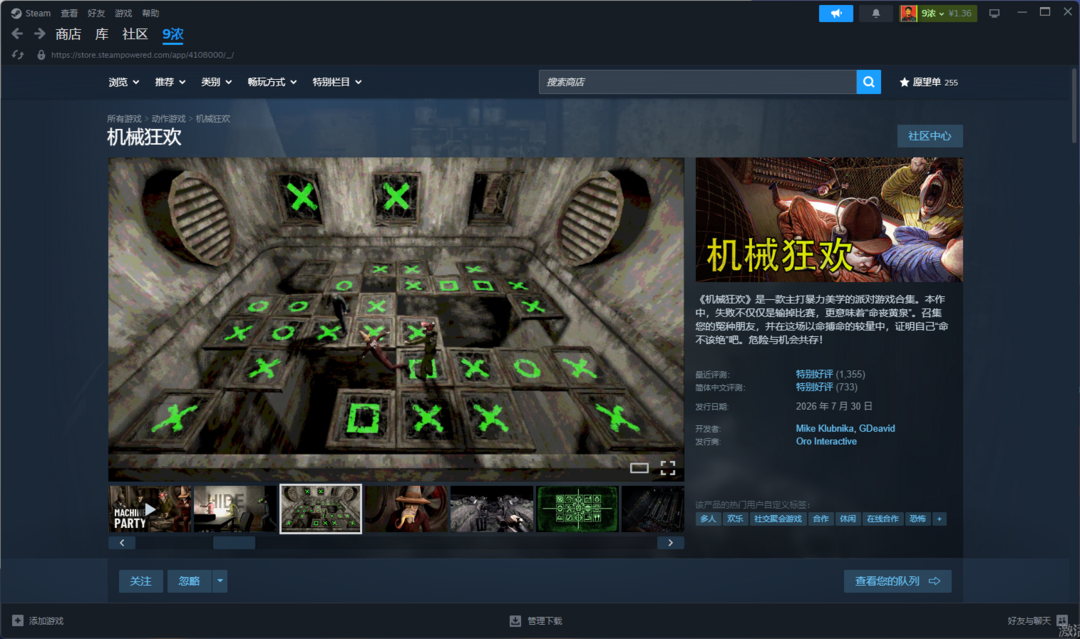Open the wishlist 愿望单 star link
The width and height of the screenshot is (1080, 639).
coord(928,82)
